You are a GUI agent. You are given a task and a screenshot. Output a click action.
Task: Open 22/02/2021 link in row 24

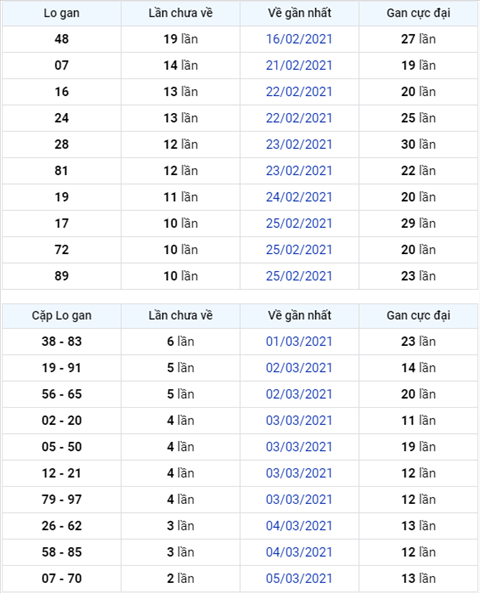click(299, 118)
